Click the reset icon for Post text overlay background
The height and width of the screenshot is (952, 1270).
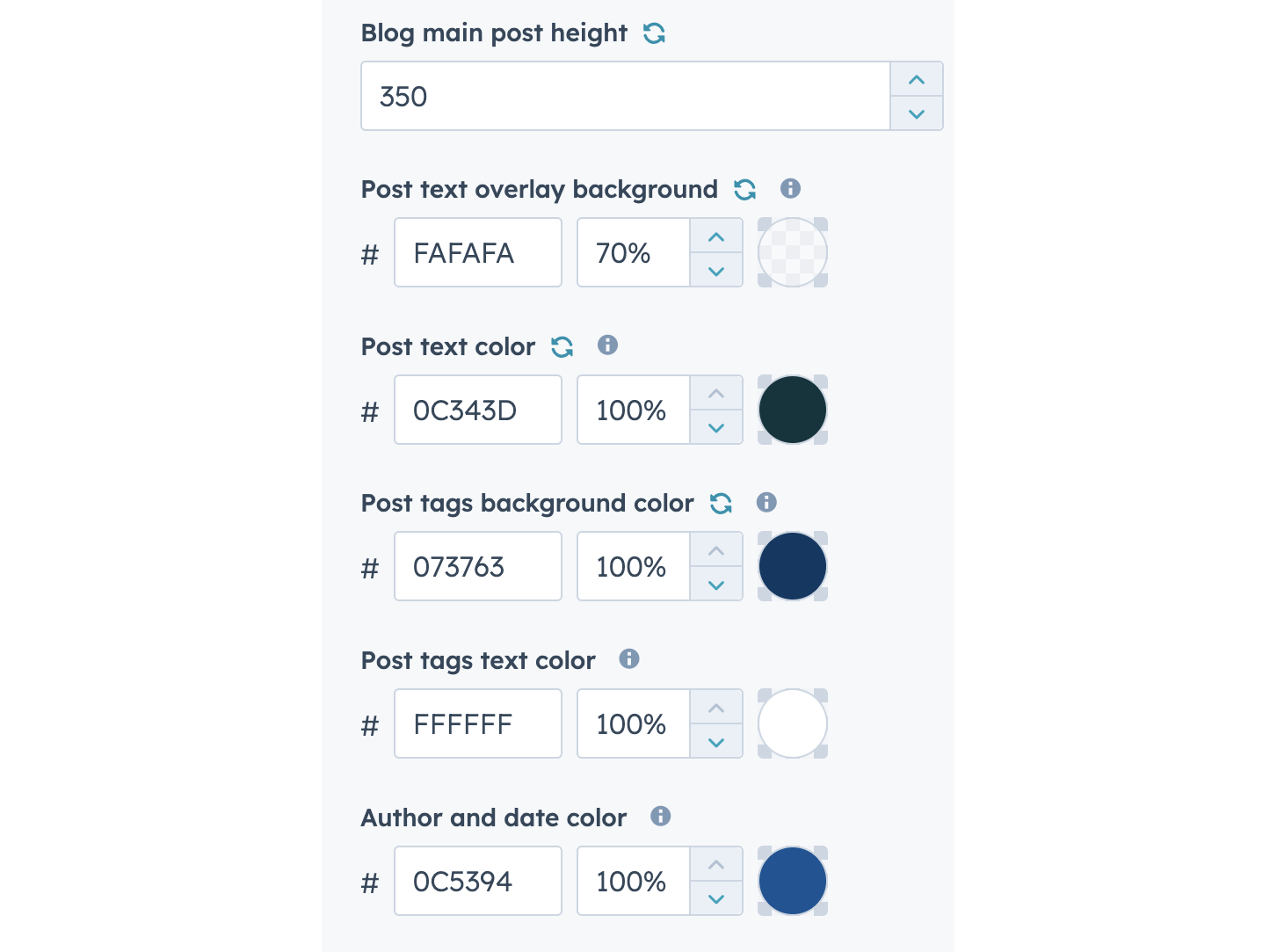pos(744,188)
